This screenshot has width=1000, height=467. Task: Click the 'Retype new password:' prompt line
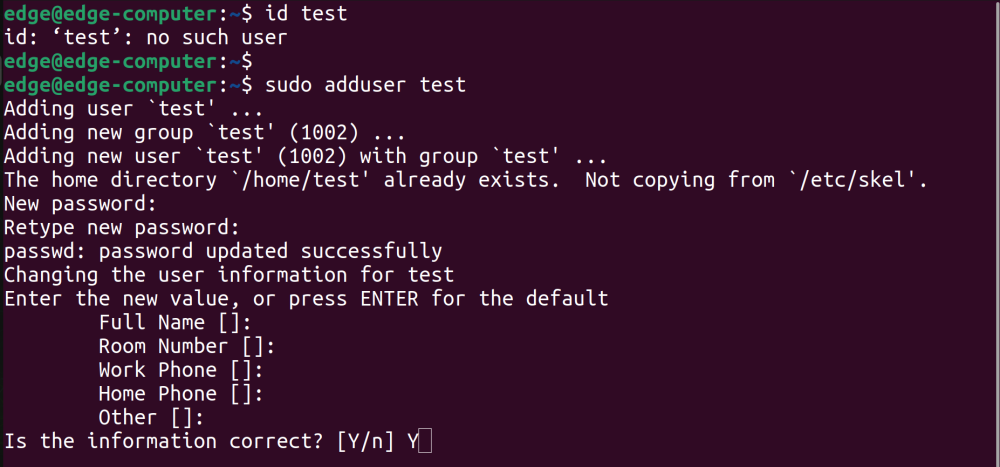(x=122, y=228)
